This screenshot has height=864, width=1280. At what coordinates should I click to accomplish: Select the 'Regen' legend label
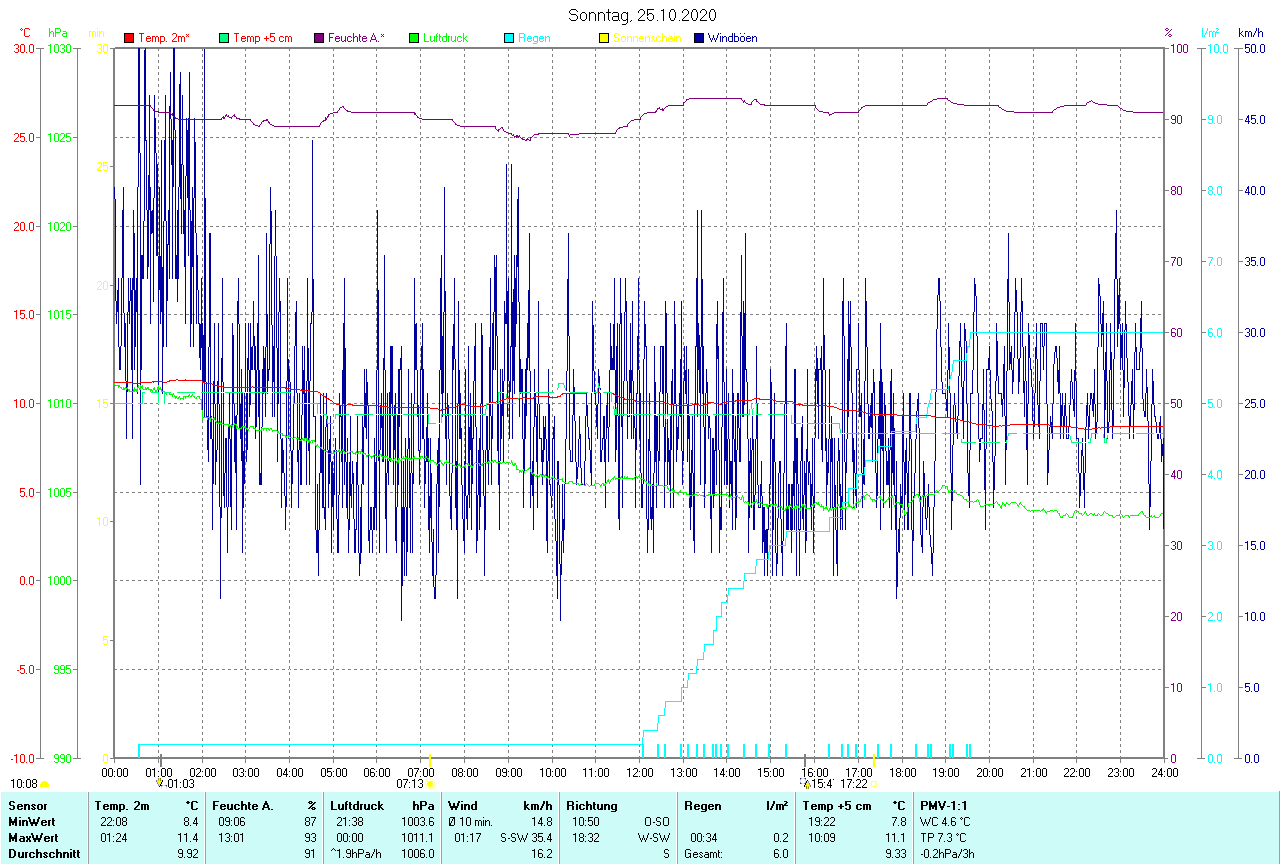point(534,38)
